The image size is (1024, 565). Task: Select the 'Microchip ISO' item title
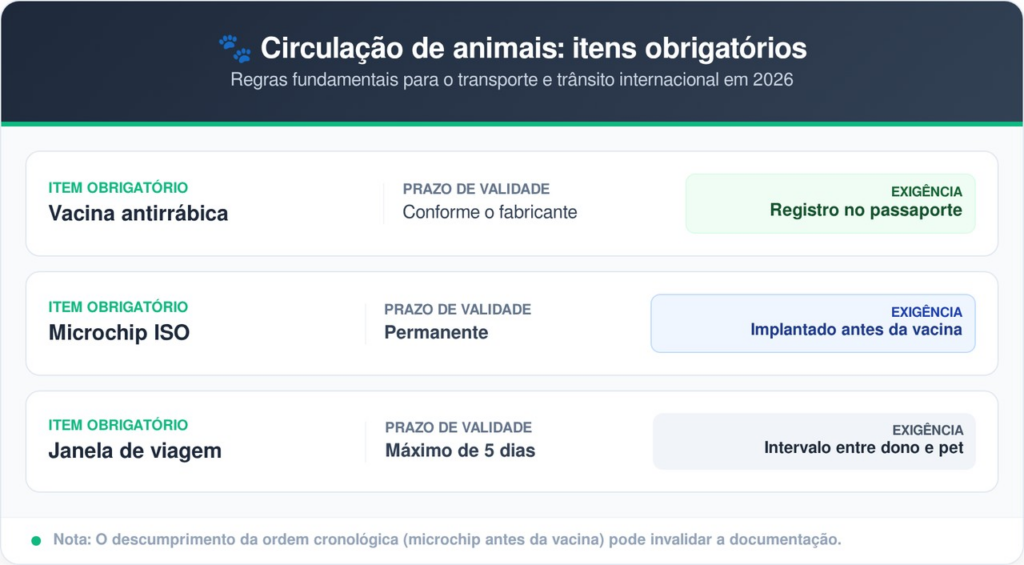(x=119, y=333)
